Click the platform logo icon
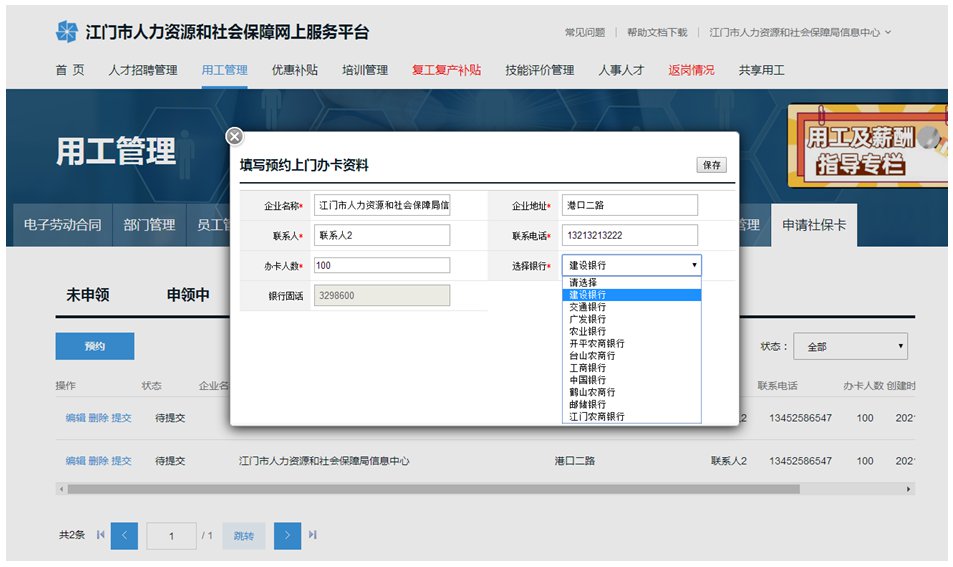This screenshot has height=567, width=953. pyautogui.click(x=66, y=32)
